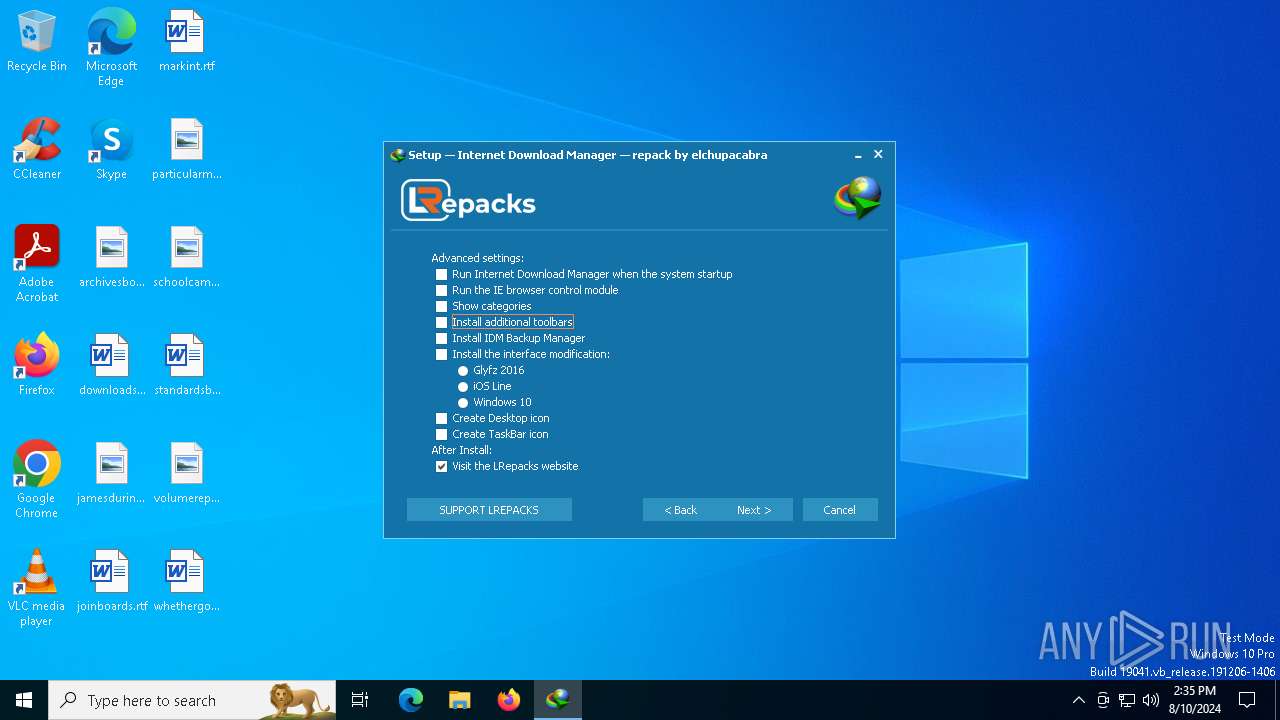Select the particularm... image file

tap(186, 150)
